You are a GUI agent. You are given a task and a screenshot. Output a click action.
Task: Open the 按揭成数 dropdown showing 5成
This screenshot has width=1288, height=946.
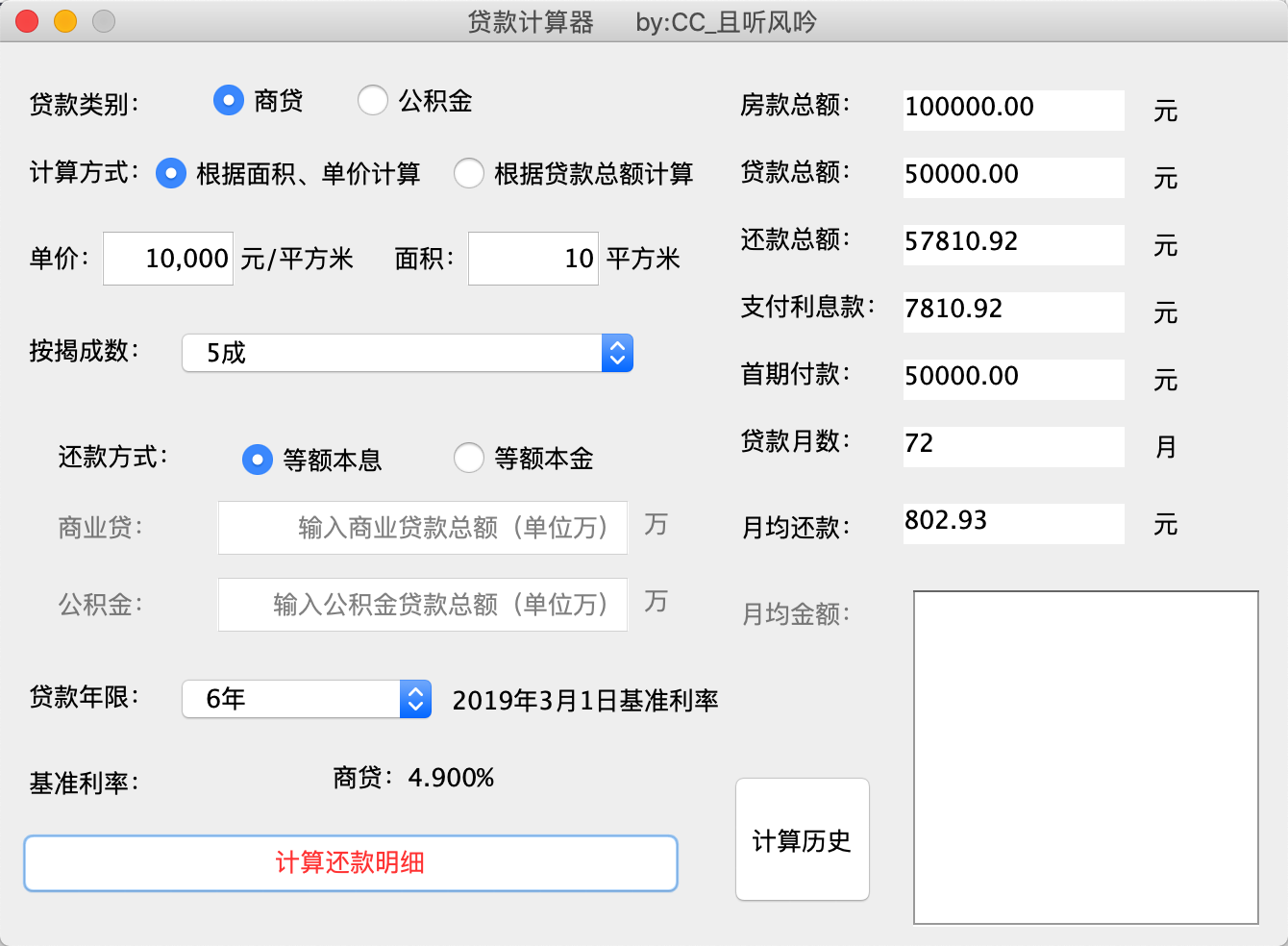(408, 353)
